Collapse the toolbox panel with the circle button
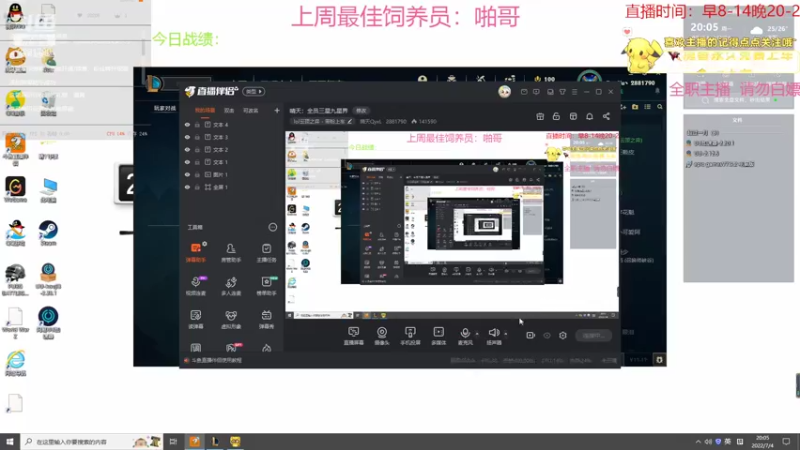The height and width of the screenshot is (450, 800). 272,227
